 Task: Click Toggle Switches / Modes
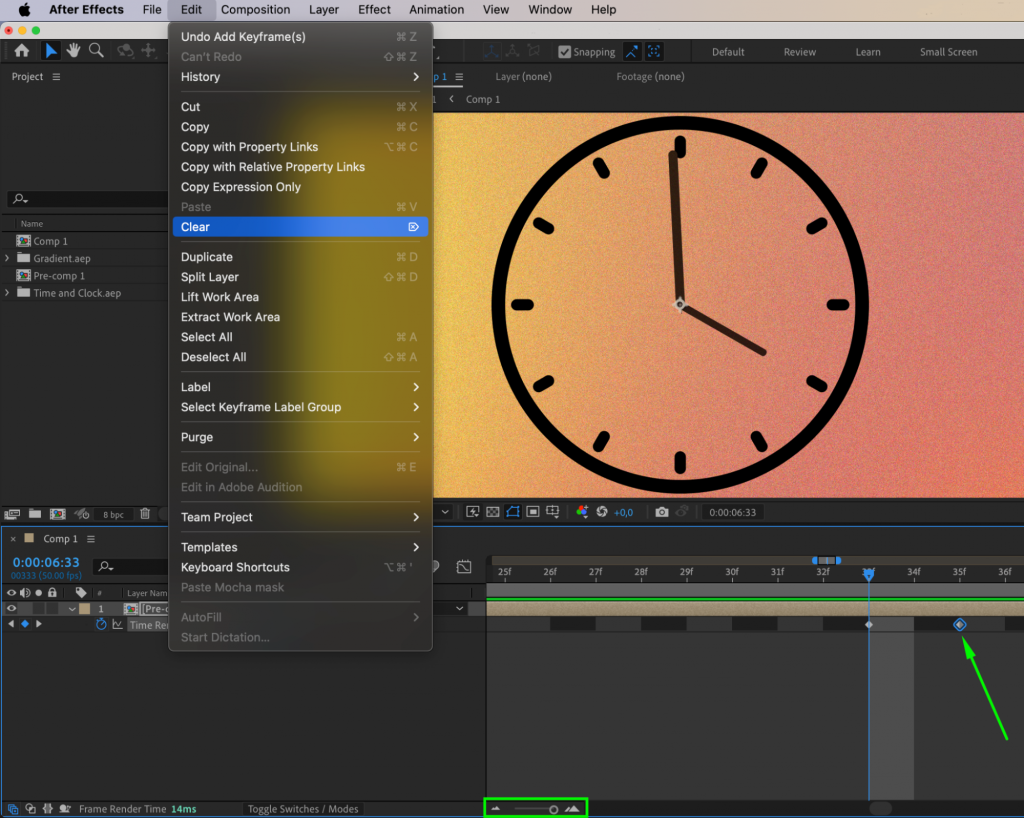pyautogui.click(x=303, y=808)
